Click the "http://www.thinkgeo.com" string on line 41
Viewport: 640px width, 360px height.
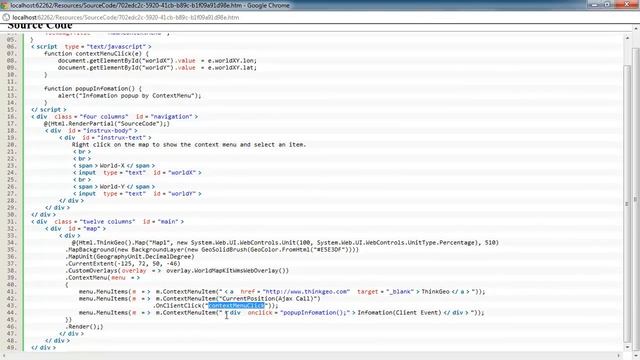(x=307, y=291)
